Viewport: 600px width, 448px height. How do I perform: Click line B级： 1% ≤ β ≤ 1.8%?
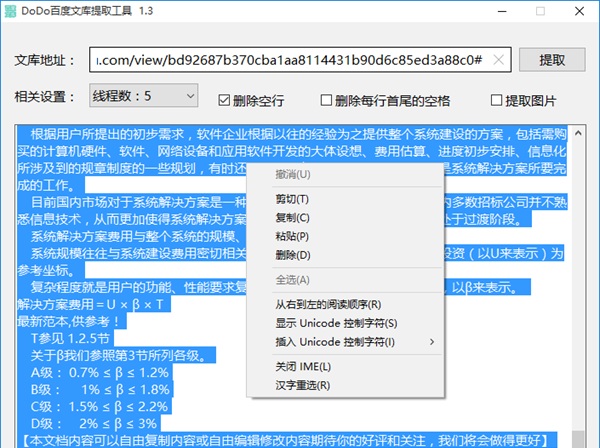pos(100,389)
